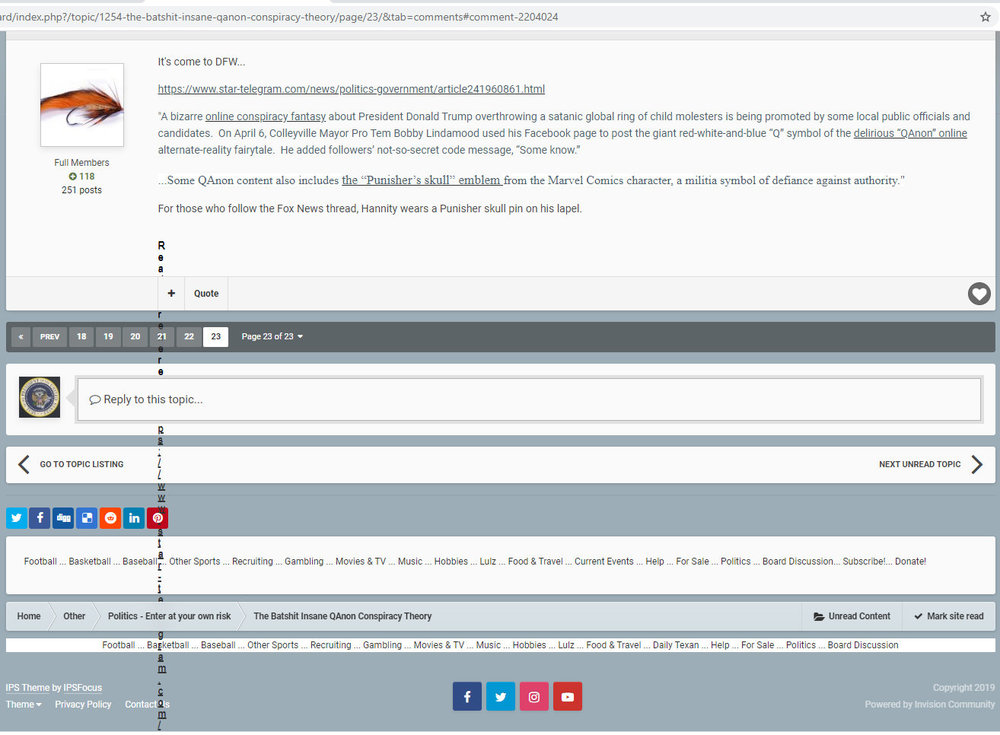Open the footer Instagram icon
Screen dimensions: 1000x735
[x=534, y=697]
